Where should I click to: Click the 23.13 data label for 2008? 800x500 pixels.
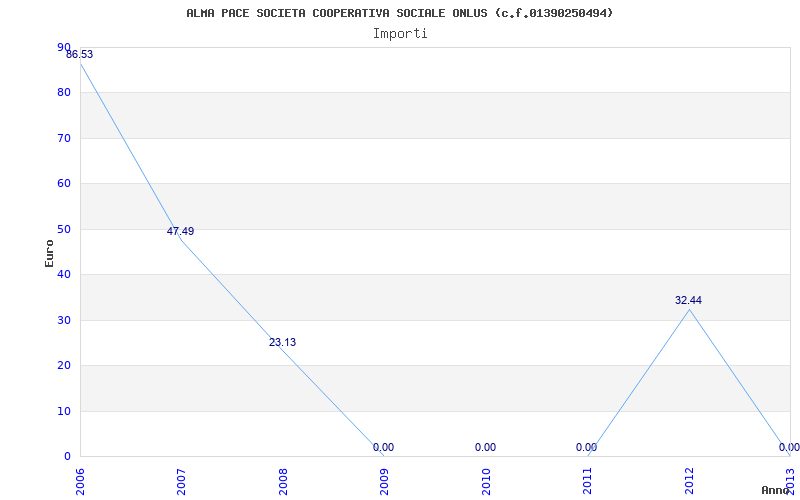pyautogui.click(x=282, y=342)
